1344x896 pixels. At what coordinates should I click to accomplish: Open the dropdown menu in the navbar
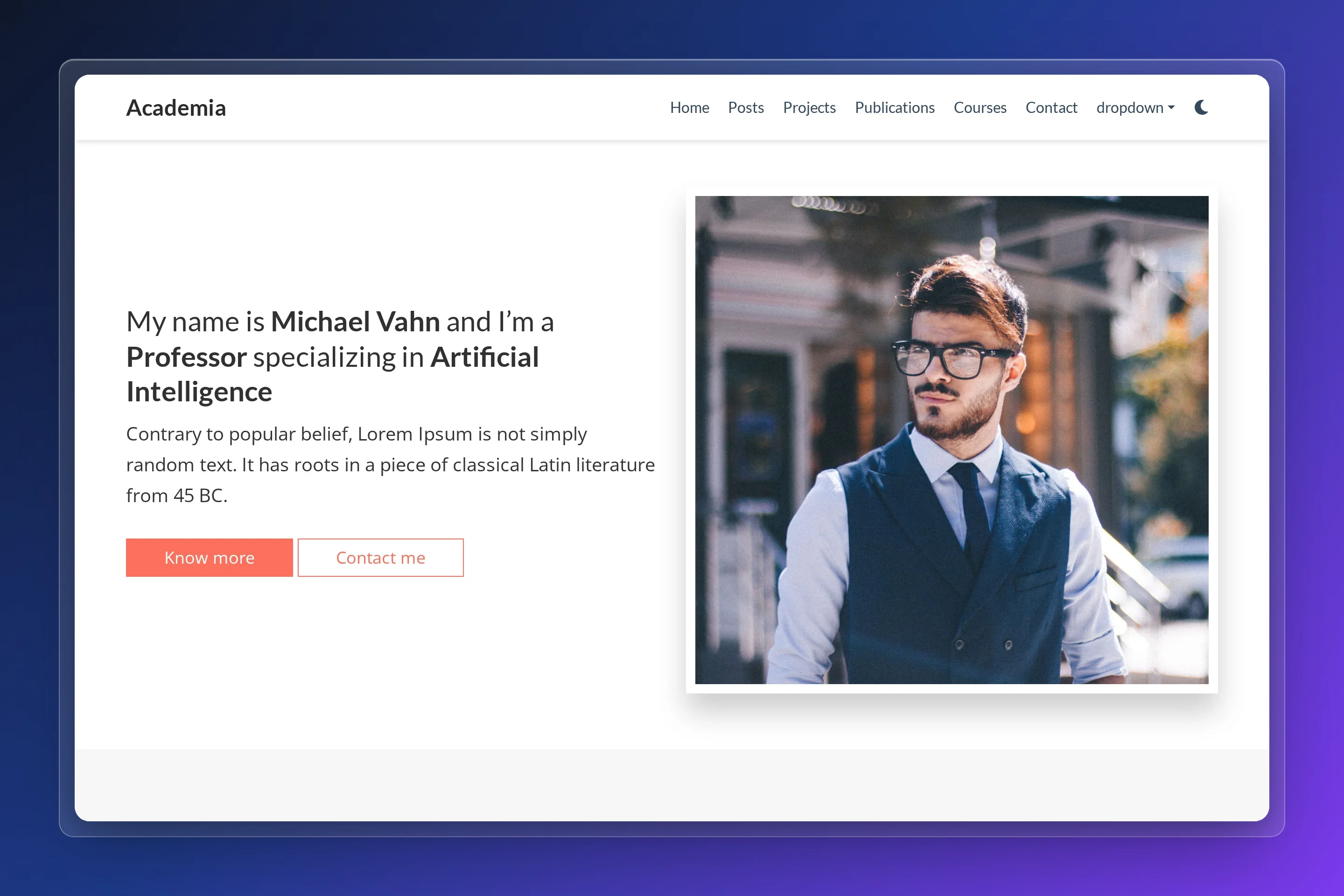click(x=1135, y=107)
